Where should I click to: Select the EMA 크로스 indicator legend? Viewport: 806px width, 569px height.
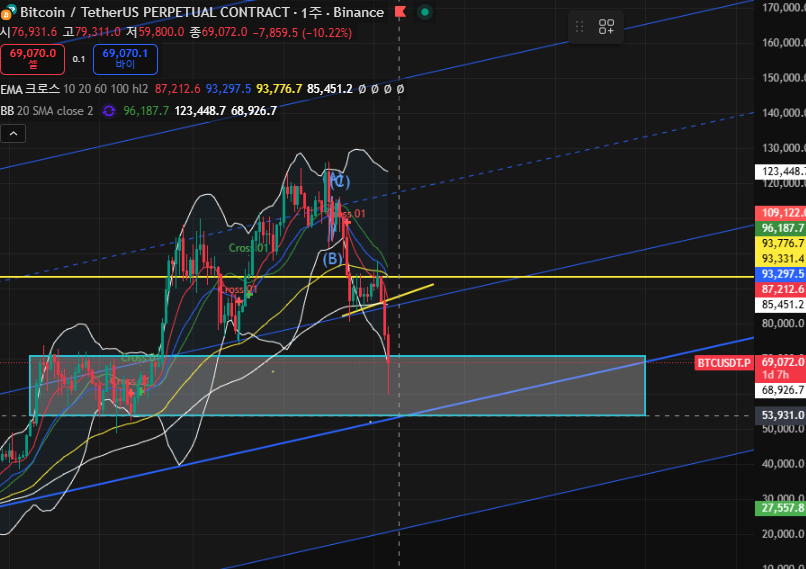[x=75, y=89]
